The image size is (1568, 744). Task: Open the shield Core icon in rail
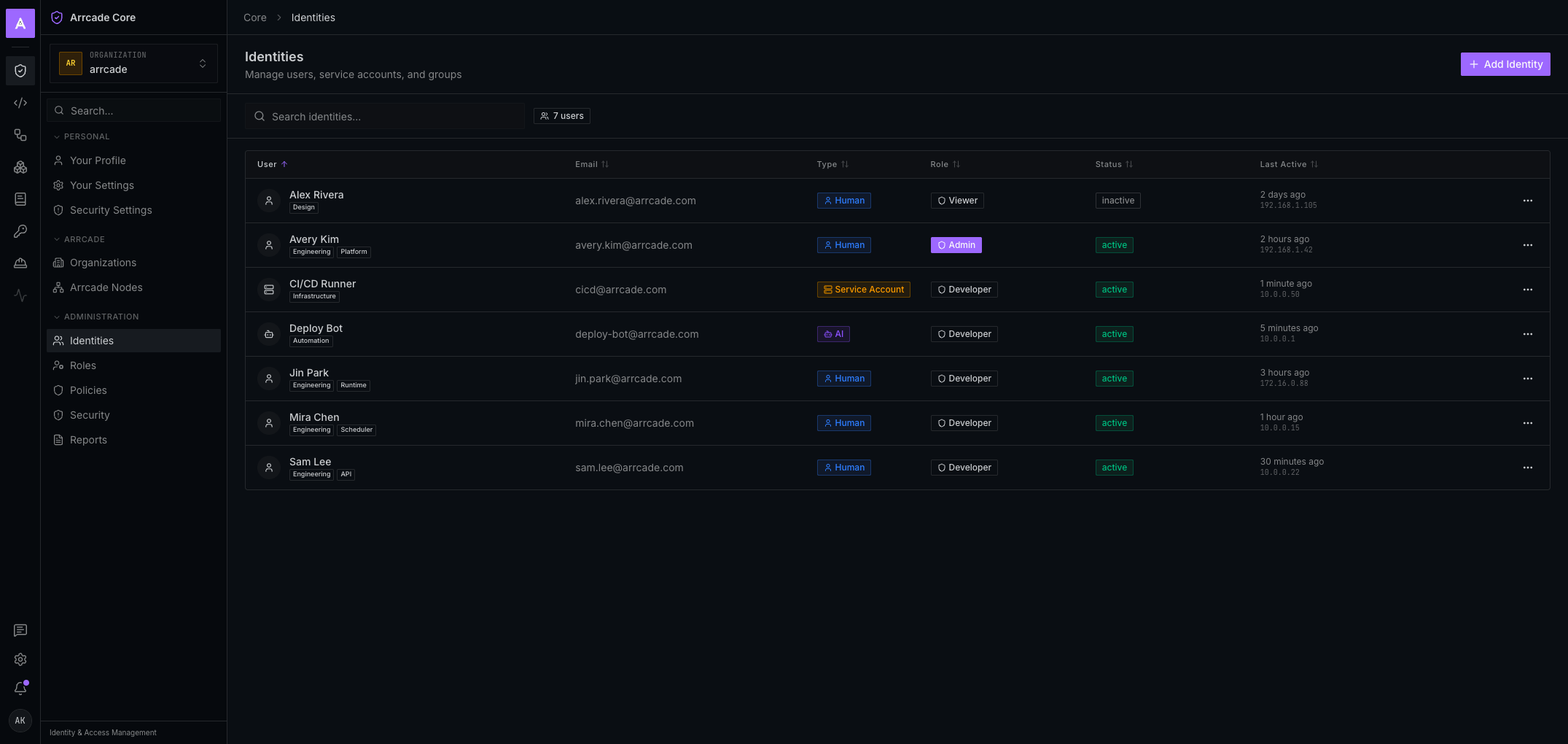pos(20,71)
